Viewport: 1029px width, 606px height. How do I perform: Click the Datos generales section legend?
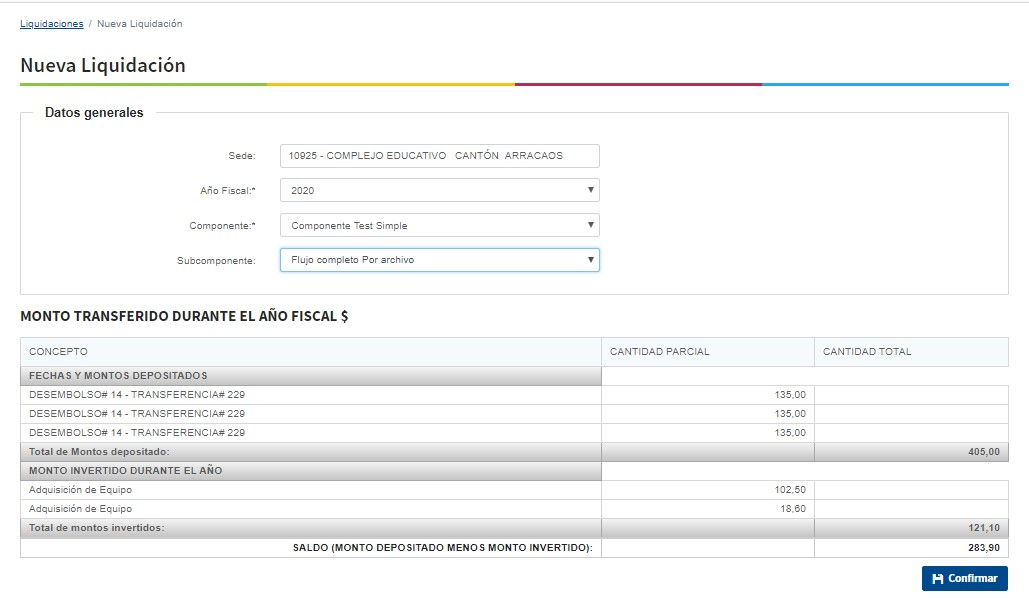[x=94, y=113]
